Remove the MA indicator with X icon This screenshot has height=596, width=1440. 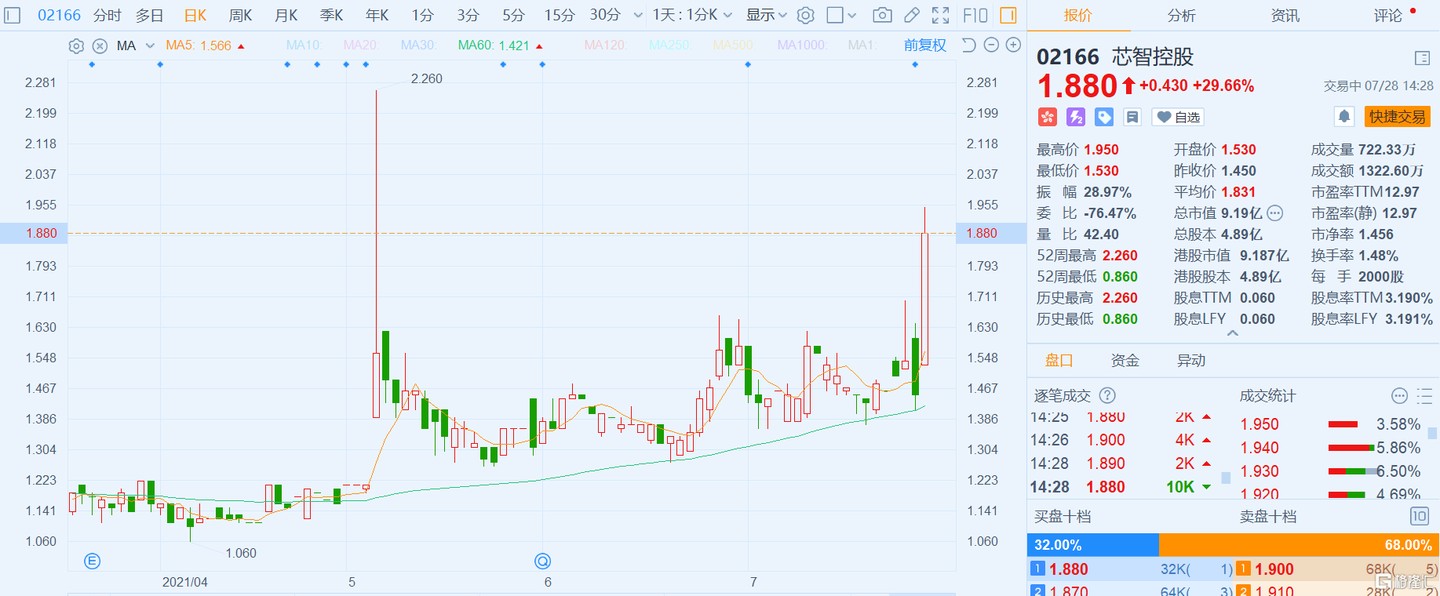point(99,46)
